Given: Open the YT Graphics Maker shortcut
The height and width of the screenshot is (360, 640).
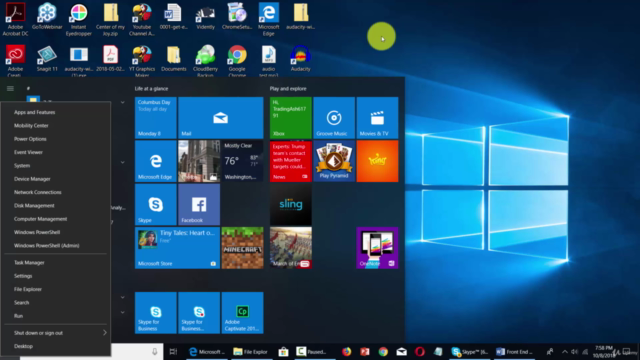Looking at the screenshot, I should tap(142, 60).
